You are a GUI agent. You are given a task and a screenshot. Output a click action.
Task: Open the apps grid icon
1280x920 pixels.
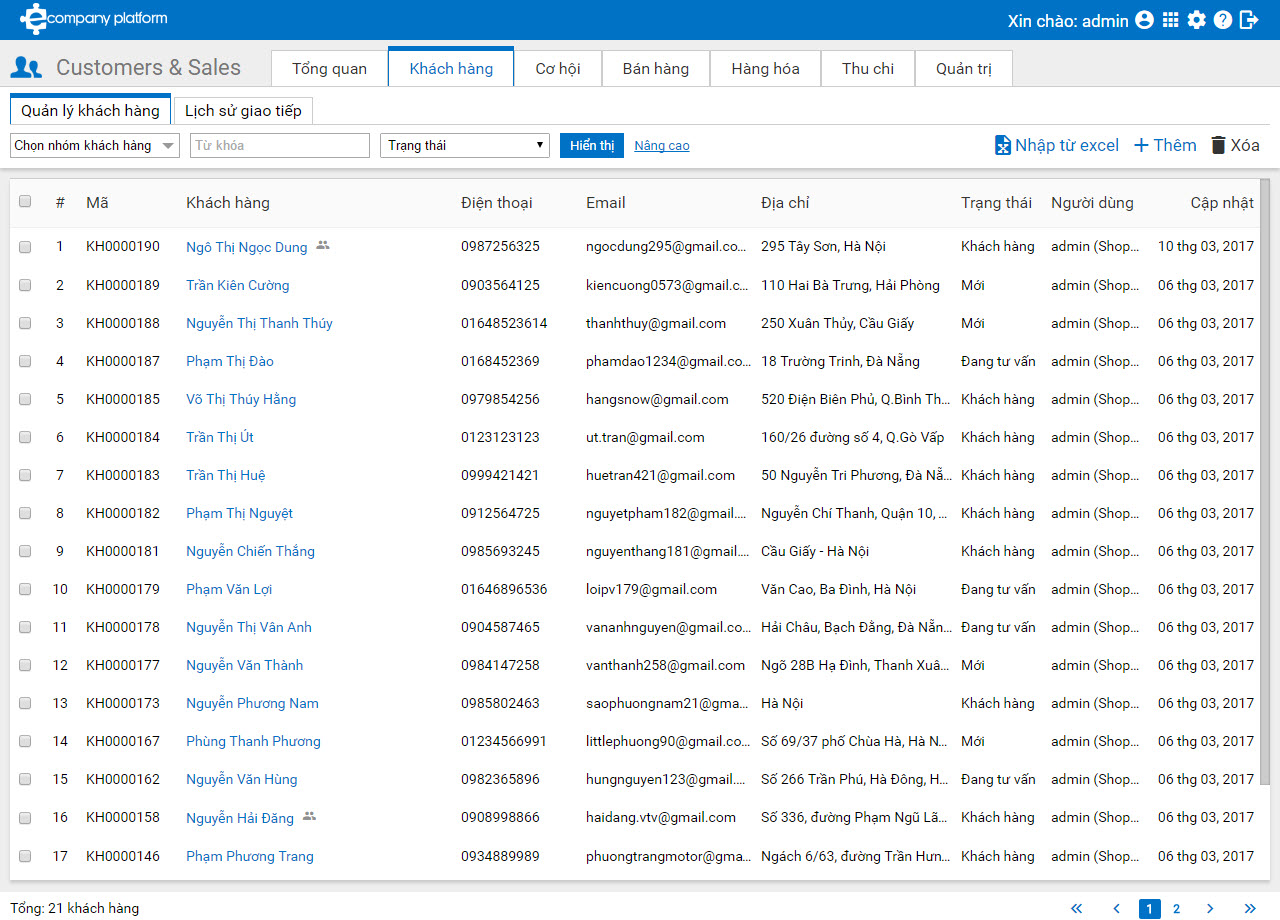1171,20
